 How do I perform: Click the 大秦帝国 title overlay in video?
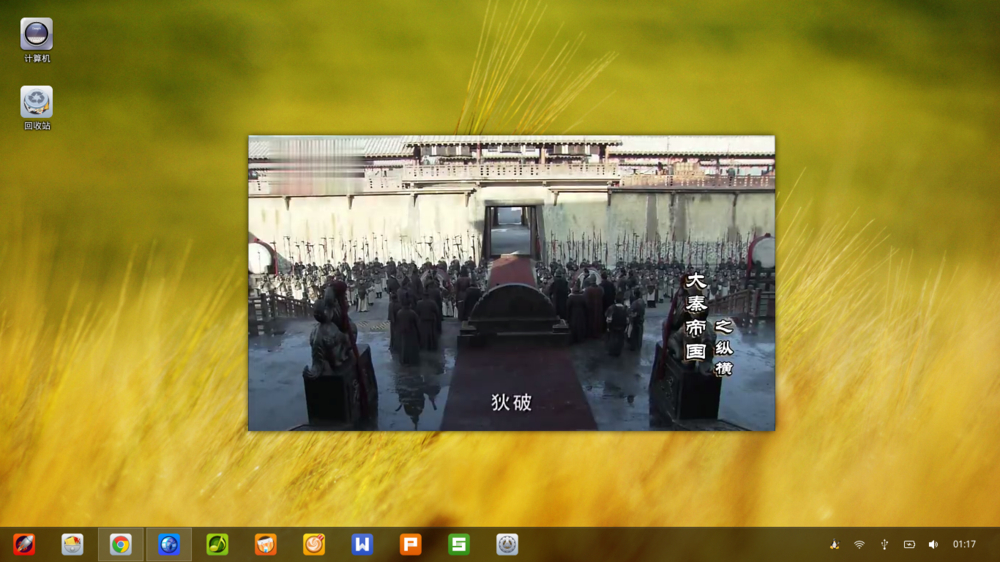tap(695, 317)
